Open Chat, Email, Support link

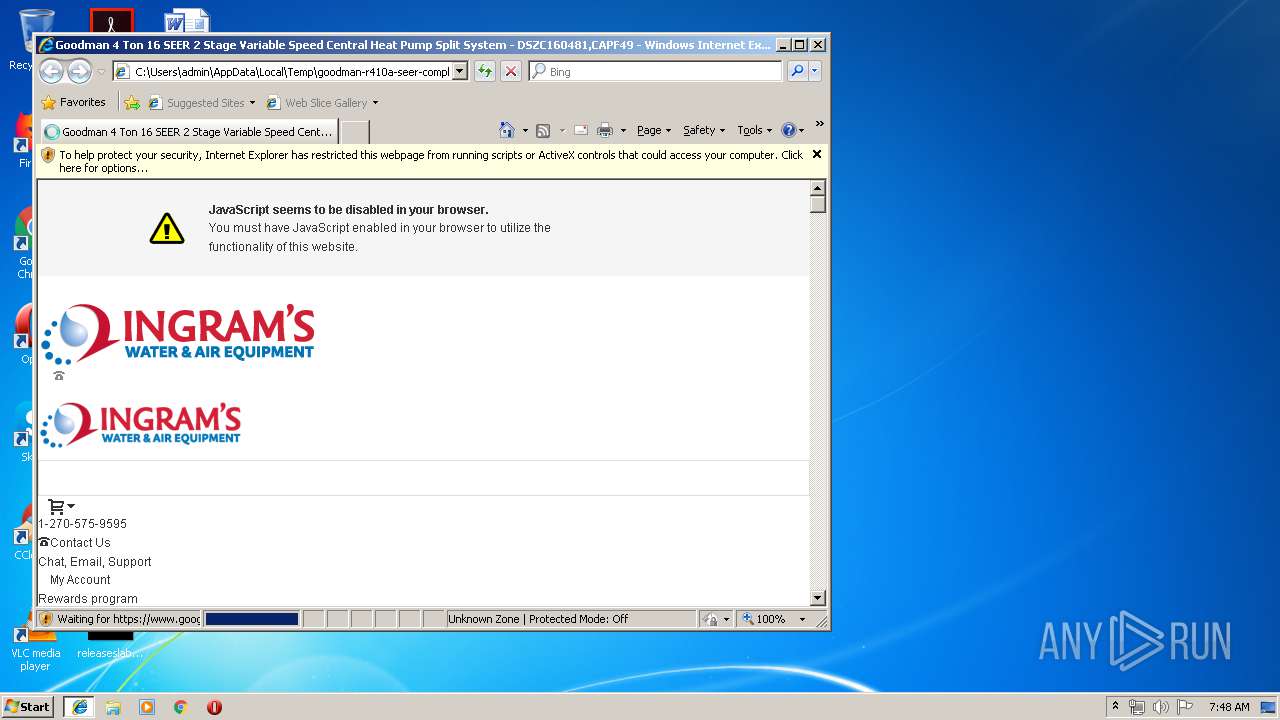[95, 561]
